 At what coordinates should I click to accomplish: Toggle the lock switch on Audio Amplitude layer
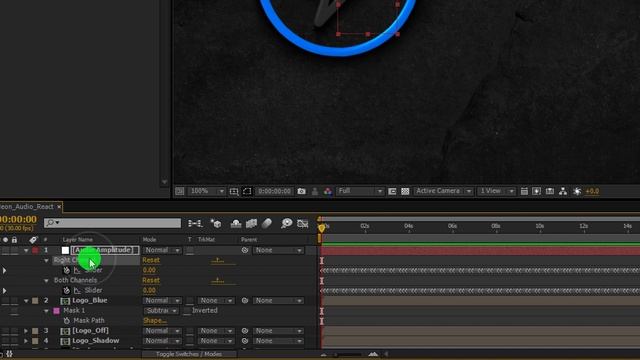click(x=14, y=250)
